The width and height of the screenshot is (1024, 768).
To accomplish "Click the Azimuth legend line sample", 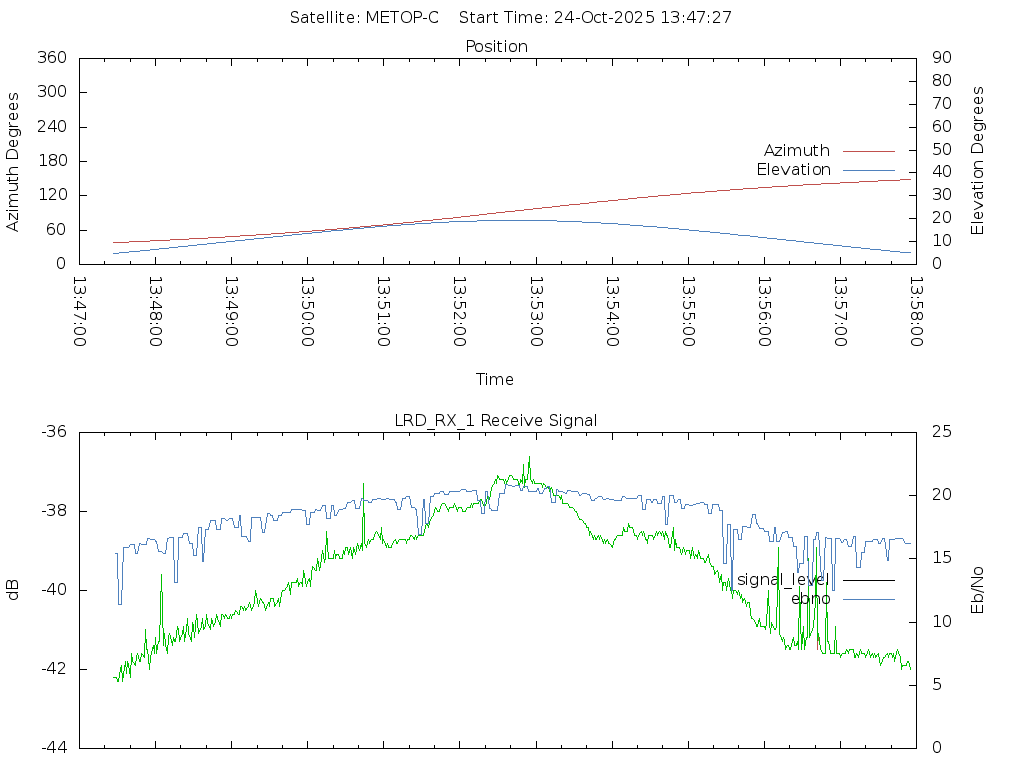I will (x=868, y=151).
